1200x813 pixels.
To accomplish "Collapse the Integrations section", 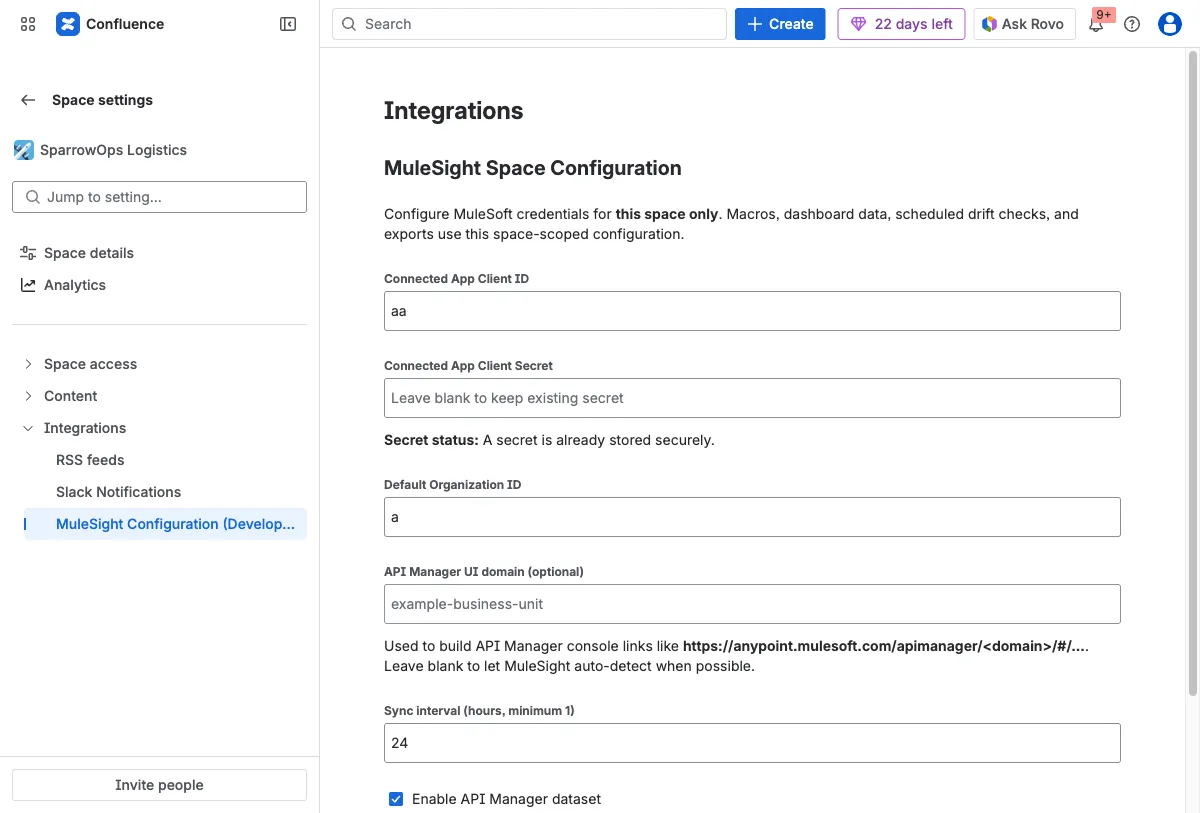I will [27, 427].
